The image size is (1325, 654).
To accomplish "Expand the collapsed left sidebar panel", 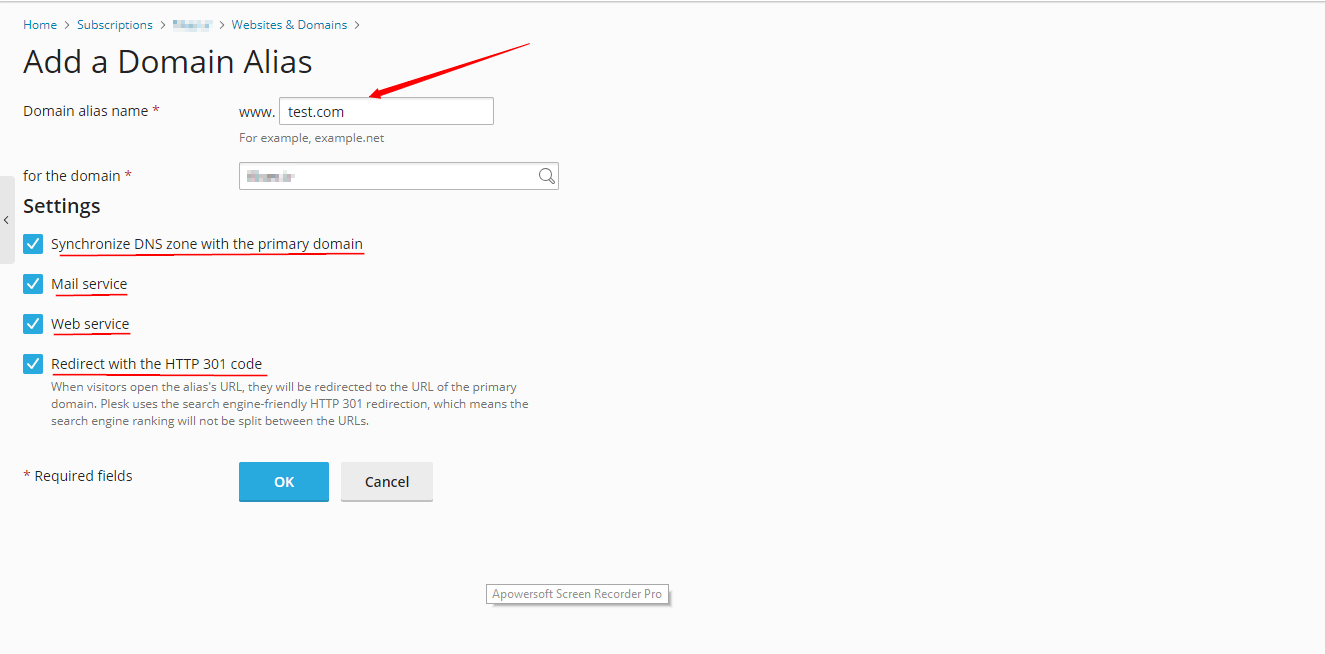I will 6,220.
